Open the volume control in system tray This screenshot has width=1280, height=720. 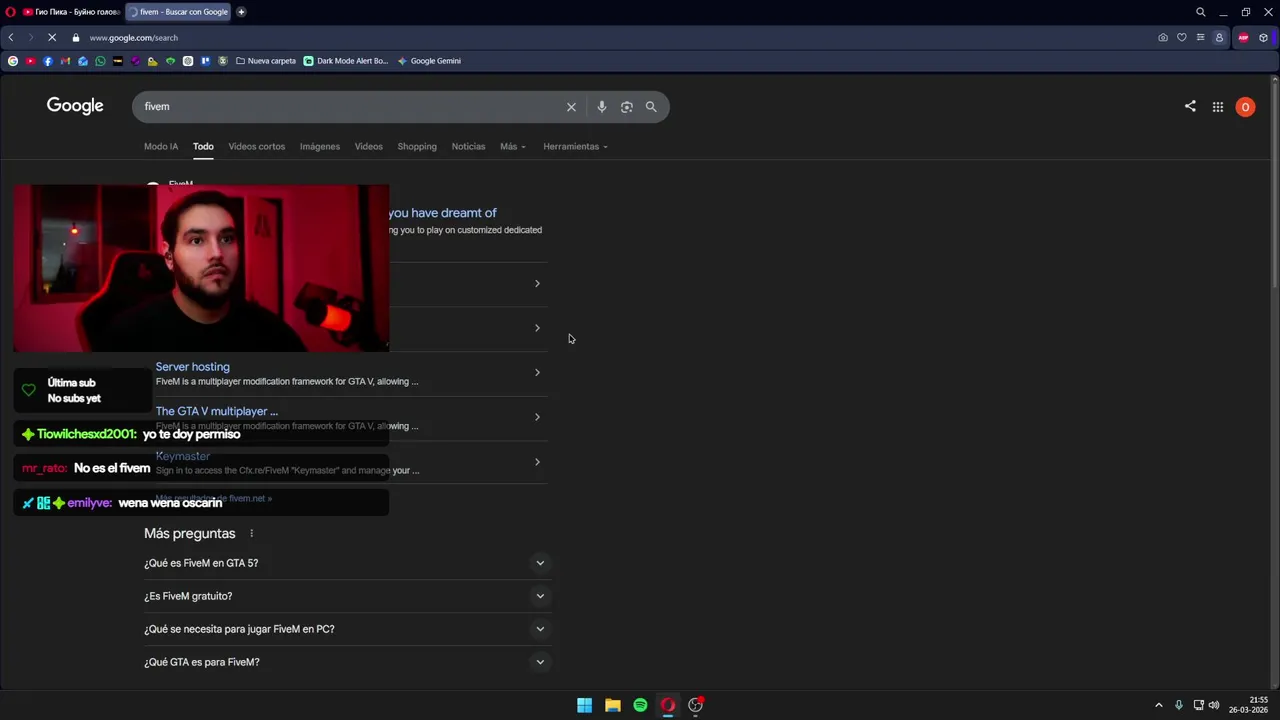1214,705
